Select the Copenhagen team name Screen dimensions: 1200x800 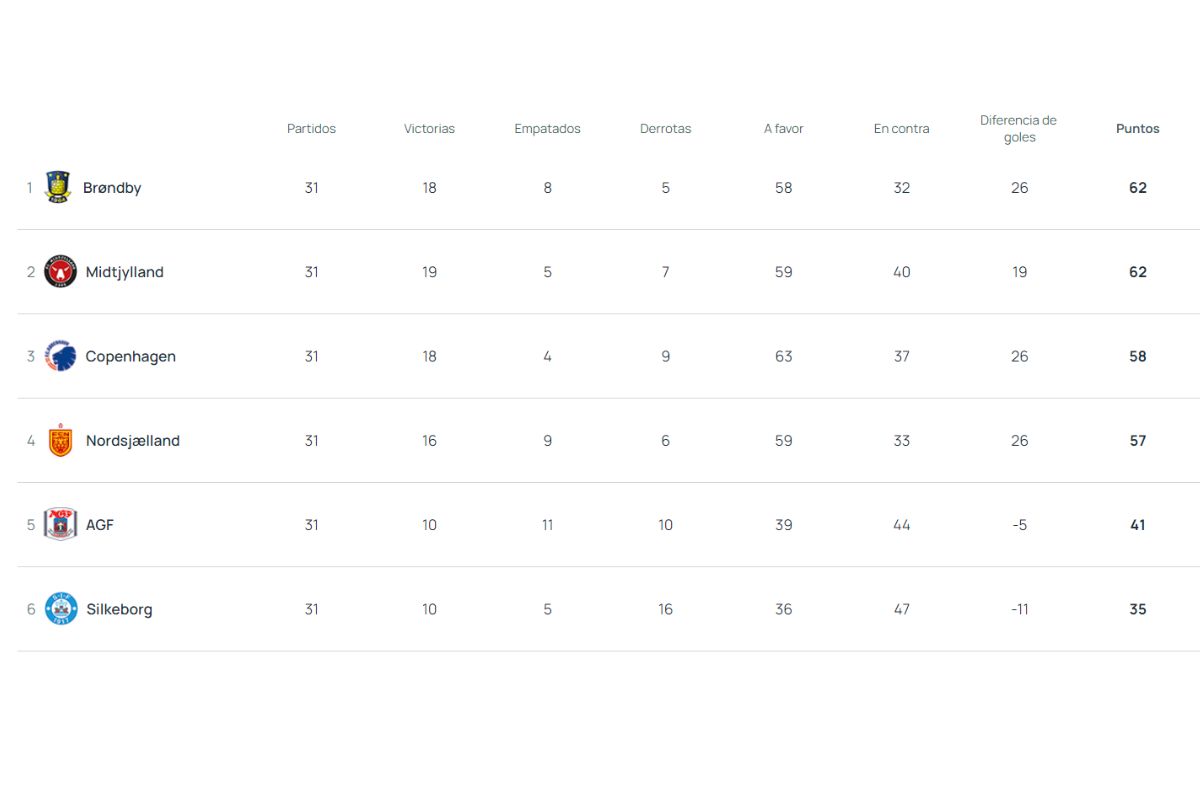pyautogui.click(x=130, y=356)
